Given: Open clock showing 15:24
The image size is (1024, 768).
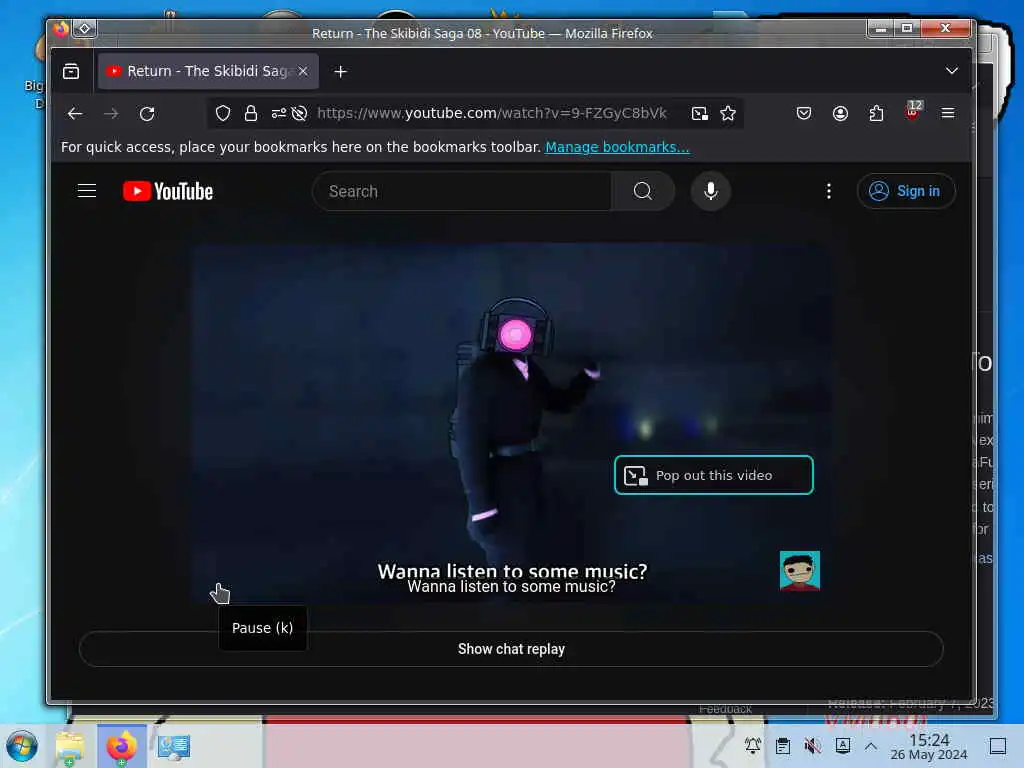Looking at the screenshot, I should coord(929,746).
